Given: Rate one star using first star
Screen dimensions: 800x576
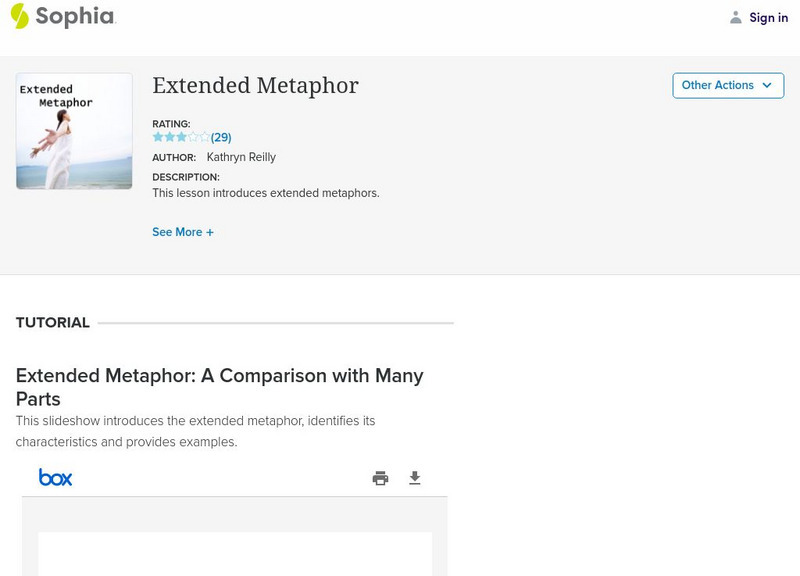Looking at the screenshot, I should tap(157, 137).
